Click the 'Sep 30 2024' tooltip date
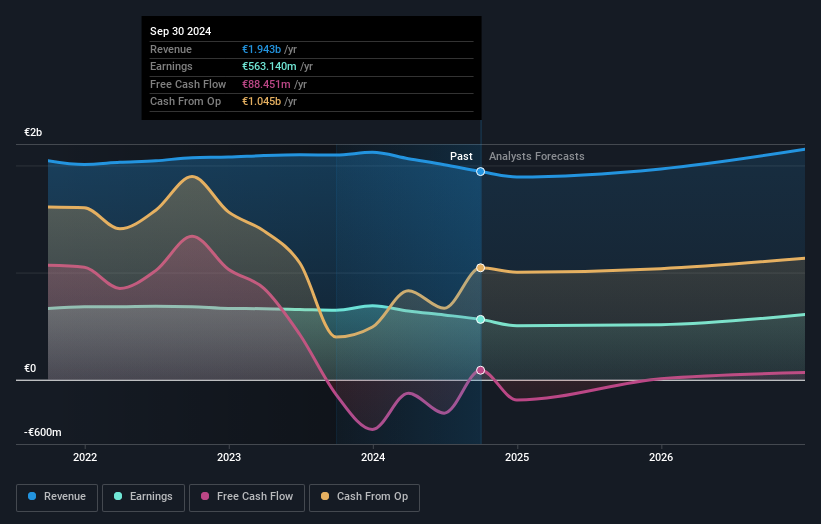The height and width of the screenshot is (524, 821). click(181, 31)
